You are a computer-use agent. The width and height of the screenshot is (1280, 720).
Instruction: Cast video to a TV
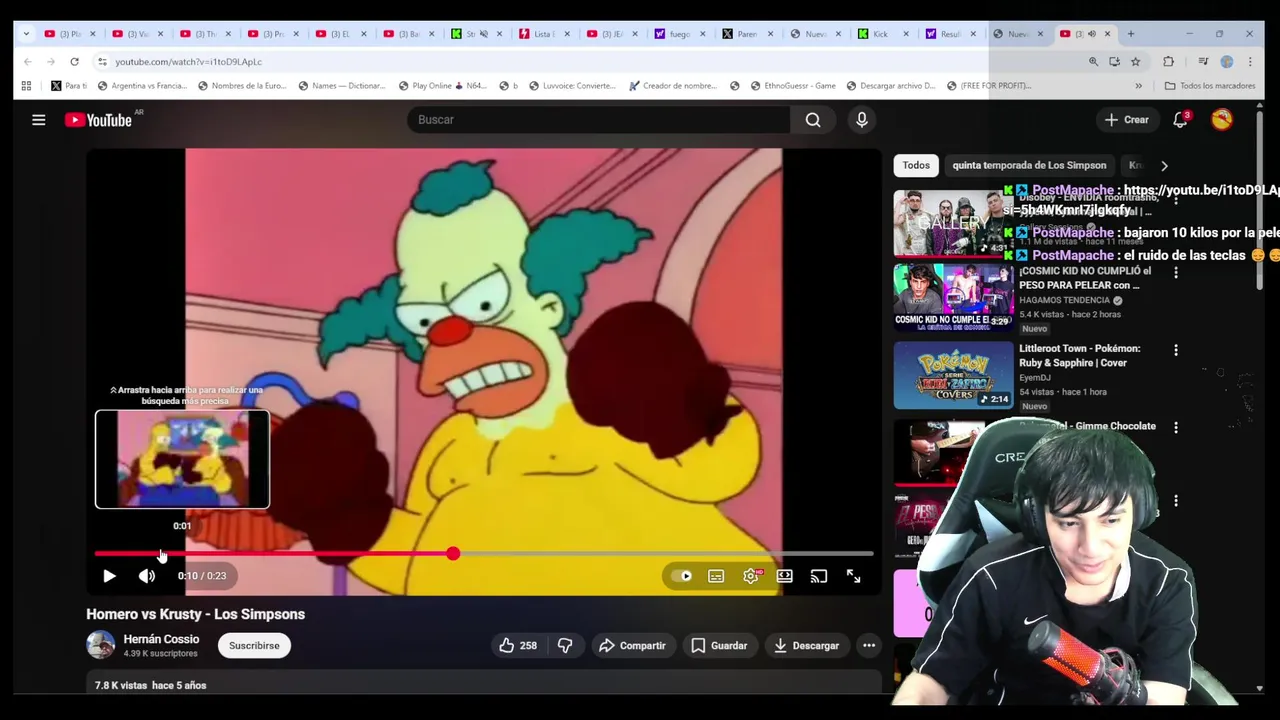(819, 576)
